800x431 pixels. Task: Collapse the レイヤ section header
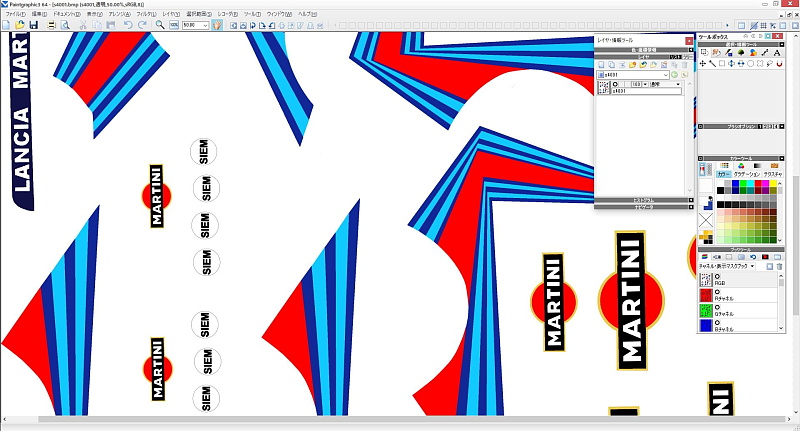(x=644, y=57)
